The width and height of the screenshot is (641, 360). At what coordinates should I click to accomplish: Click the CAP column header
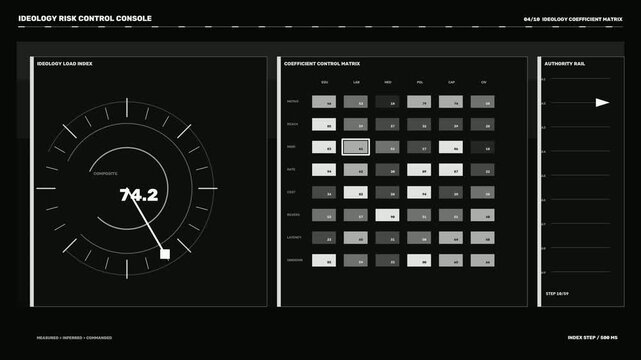click(x=451, y=82)
